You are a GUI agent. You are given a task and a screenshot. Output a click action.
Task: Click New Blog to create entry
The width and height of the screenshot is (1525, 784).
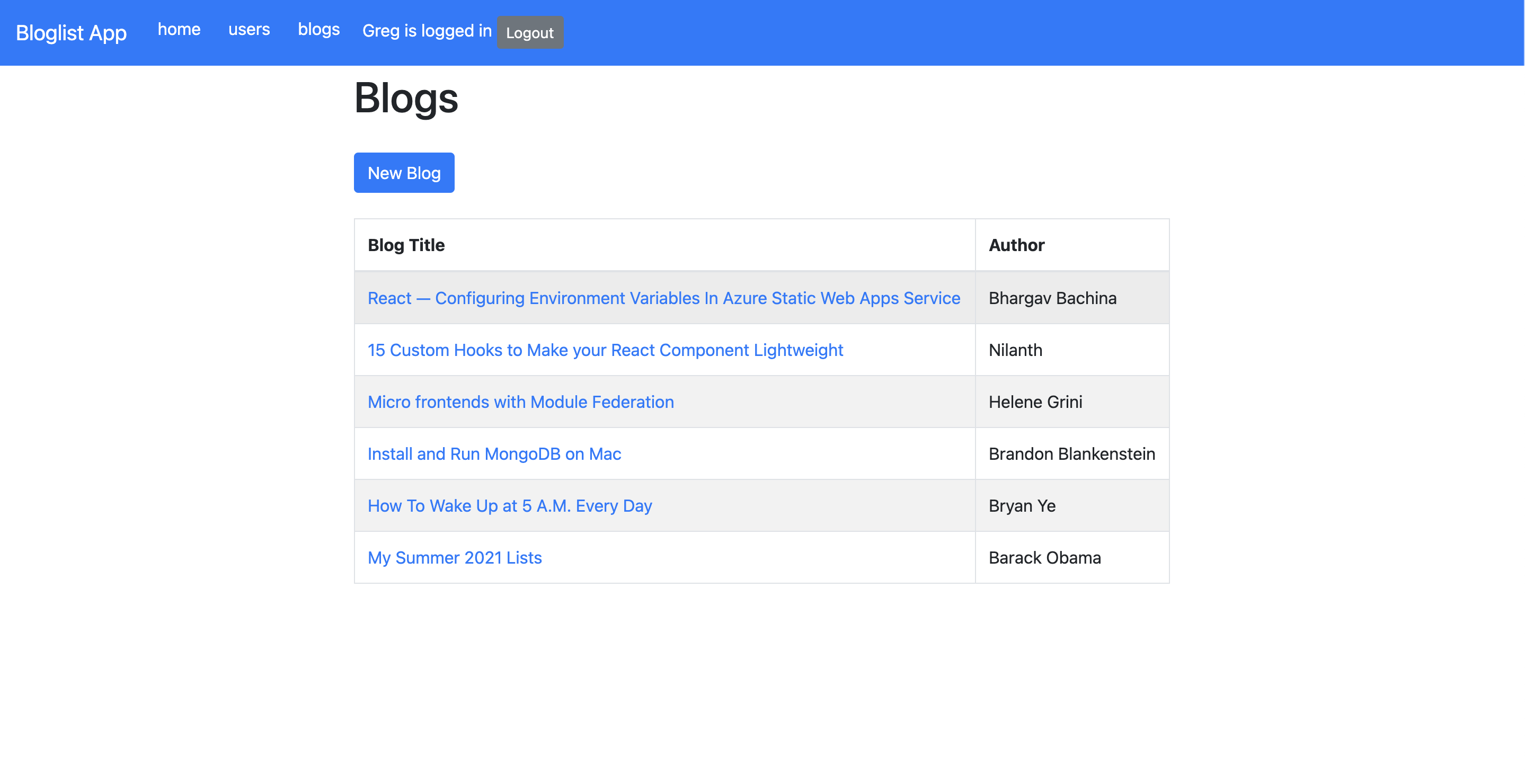click(404, 172)
